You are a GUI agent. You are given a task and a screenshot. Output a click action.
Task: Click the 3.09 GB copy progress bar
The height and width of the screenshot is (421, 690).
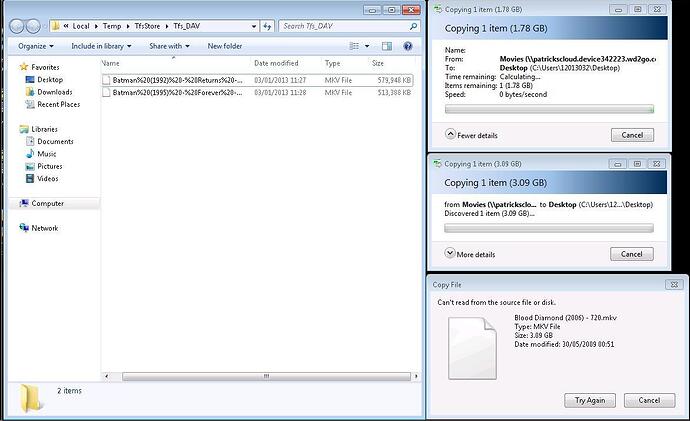pos(549,228)
